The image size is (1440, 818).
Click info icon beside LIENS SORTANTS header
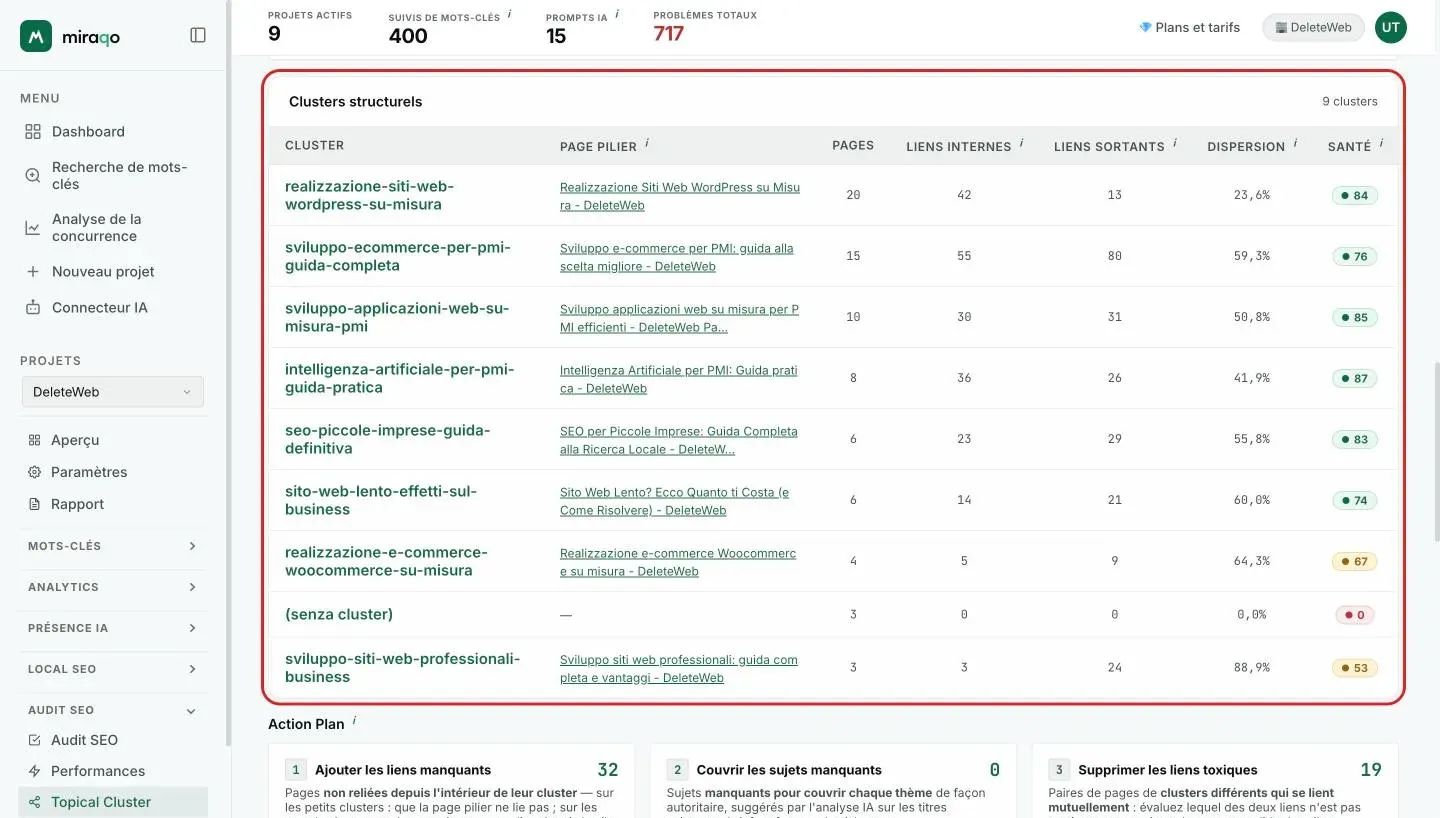1174,143
